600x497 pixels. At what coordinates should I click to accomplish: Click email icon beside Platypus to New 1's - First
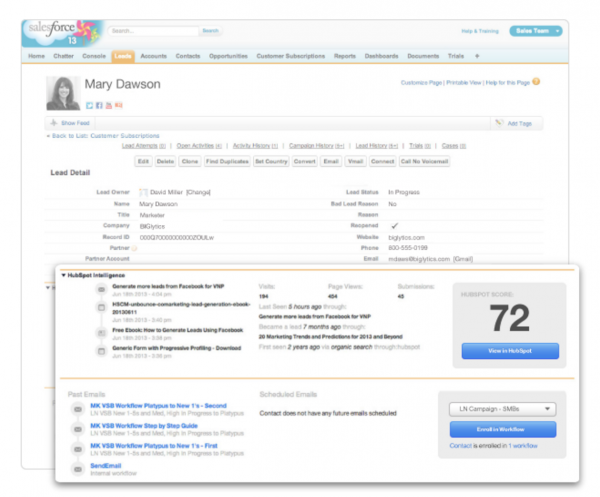[78, 449]
